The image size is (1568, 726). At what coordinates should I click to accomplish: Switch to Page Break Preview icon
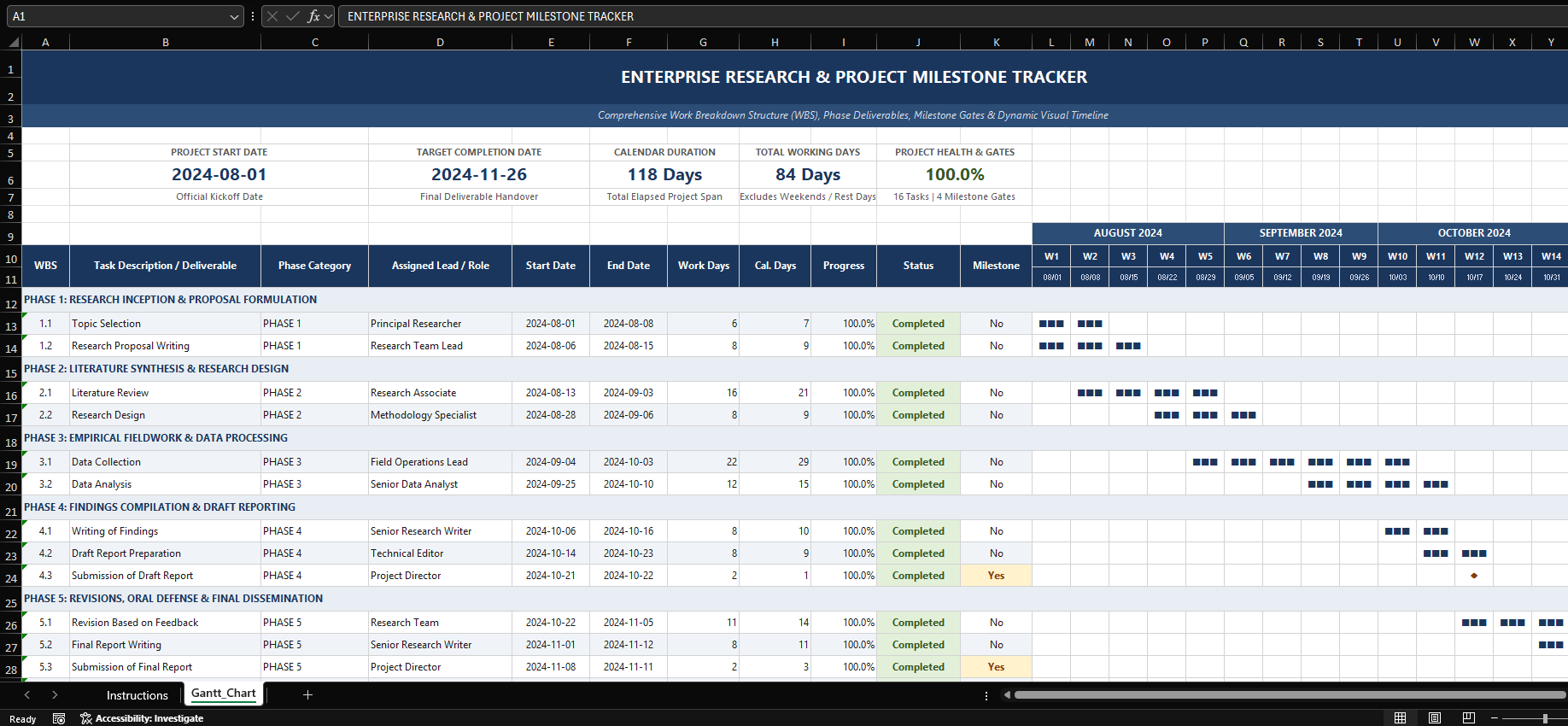click(1469, 717)
